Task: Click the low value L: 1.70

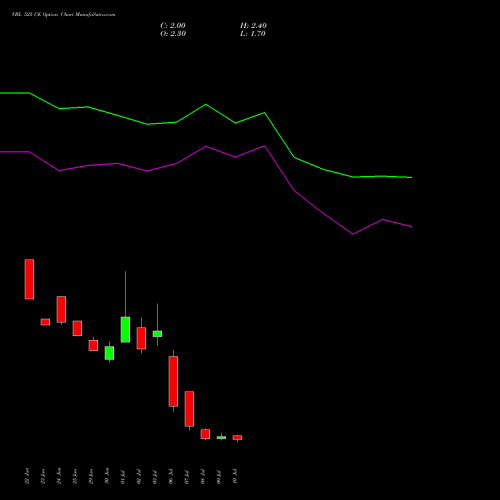Action: 253,34
